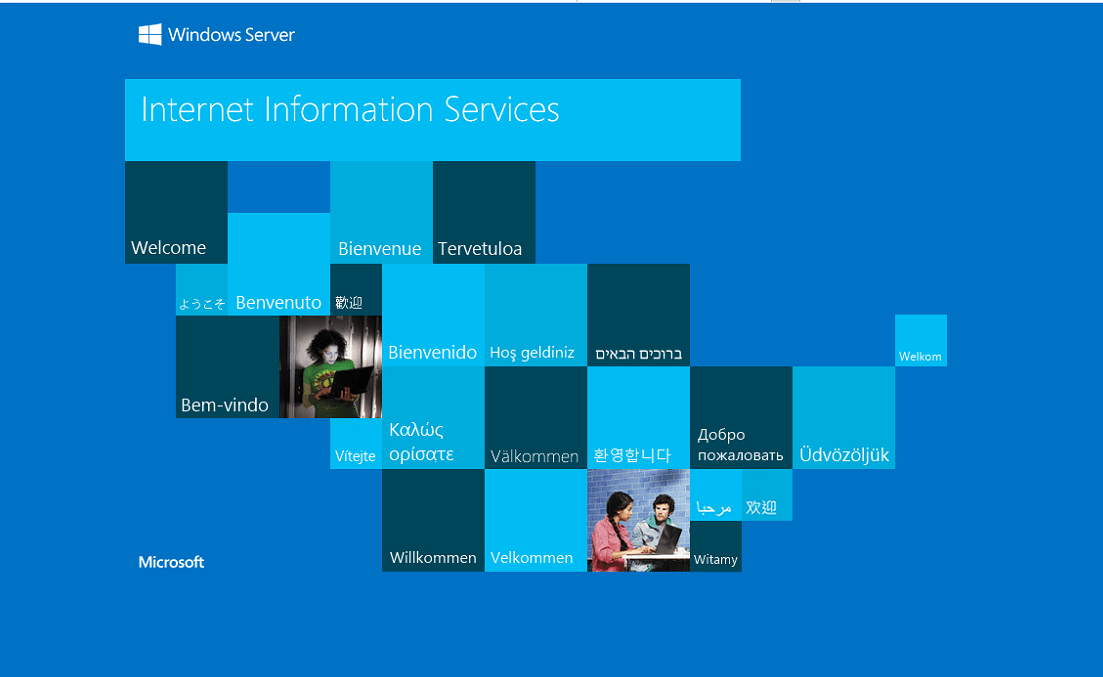This screenshot has height=677, width=1103.
Task: Click the 歡迎 Traditional Chinese tile
Action: coord(356,290)
